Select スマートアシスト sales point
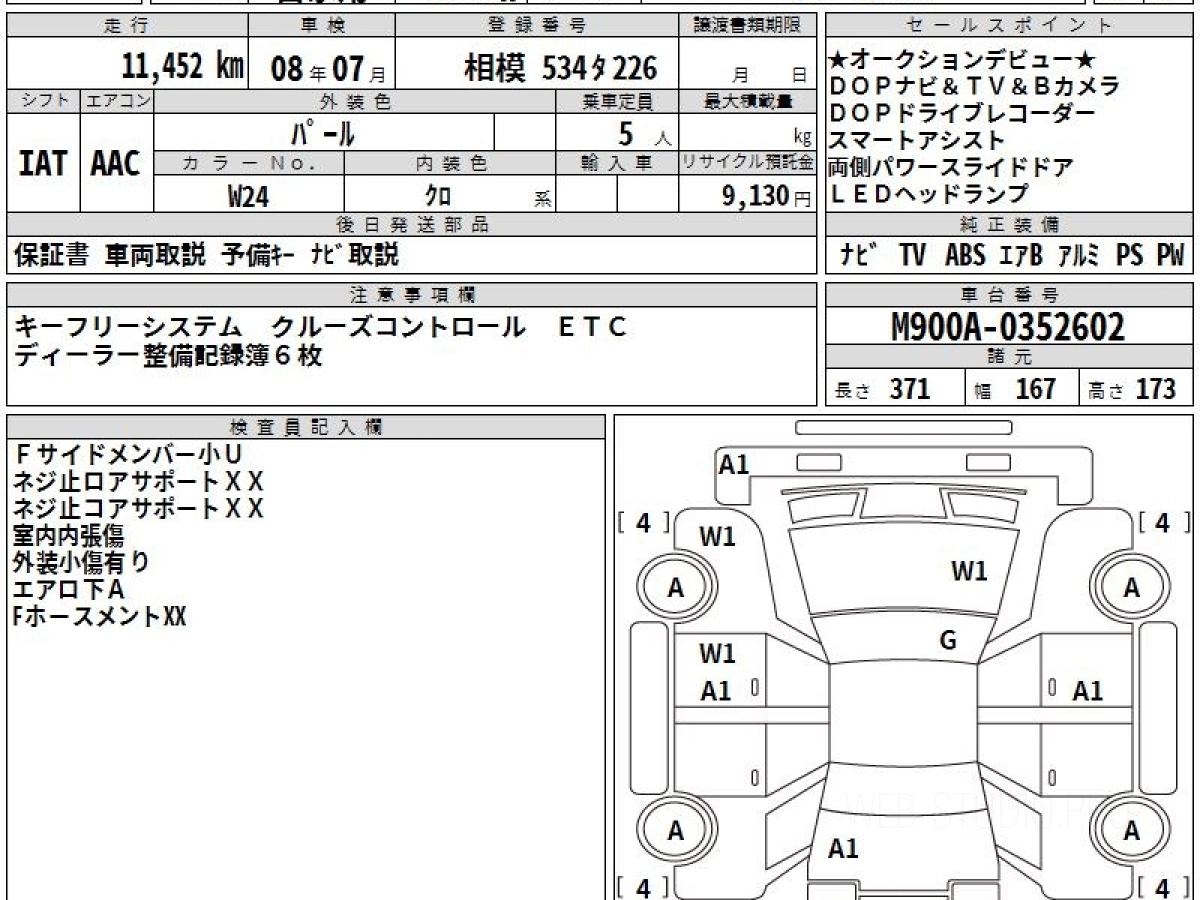Screen dimensions: 1200x900 pos(917,140)
